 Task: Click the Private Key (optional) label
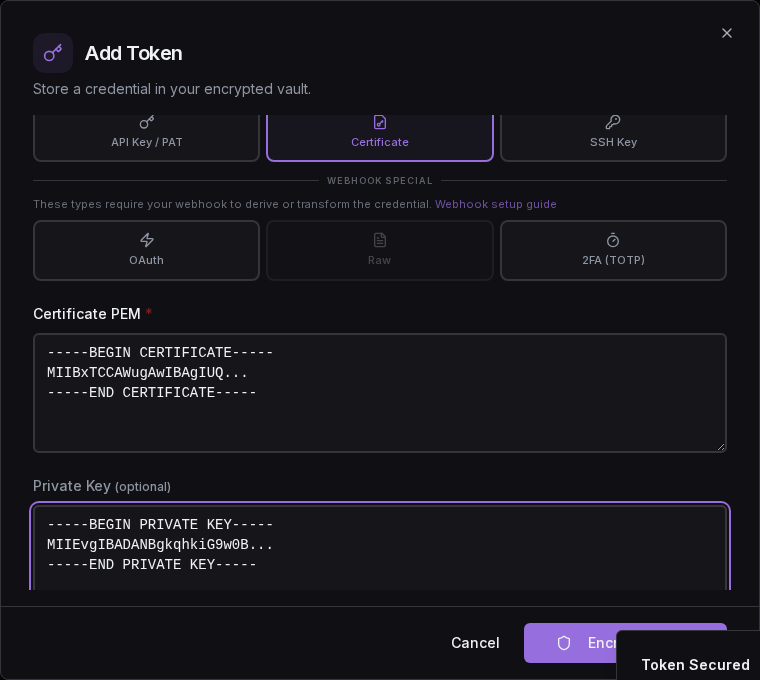(x=102, y=486)
